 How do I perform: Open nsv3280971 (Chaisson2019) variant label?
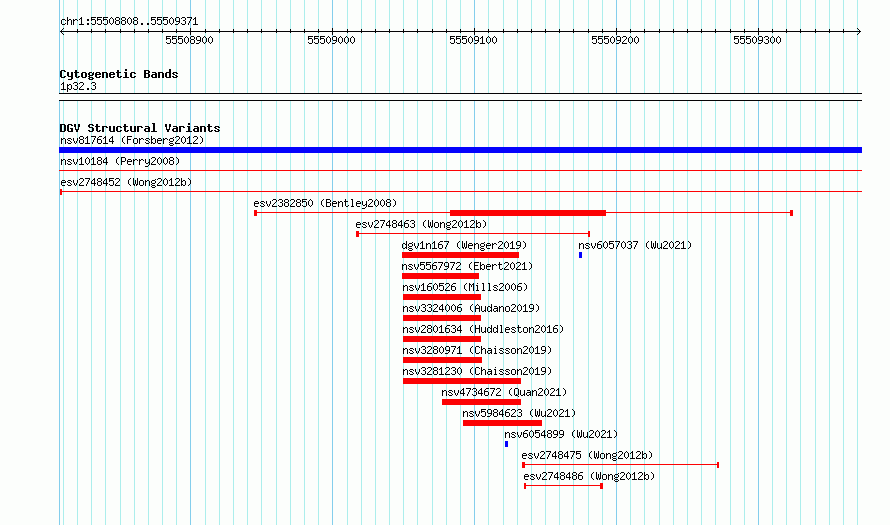tap(477, 350)
